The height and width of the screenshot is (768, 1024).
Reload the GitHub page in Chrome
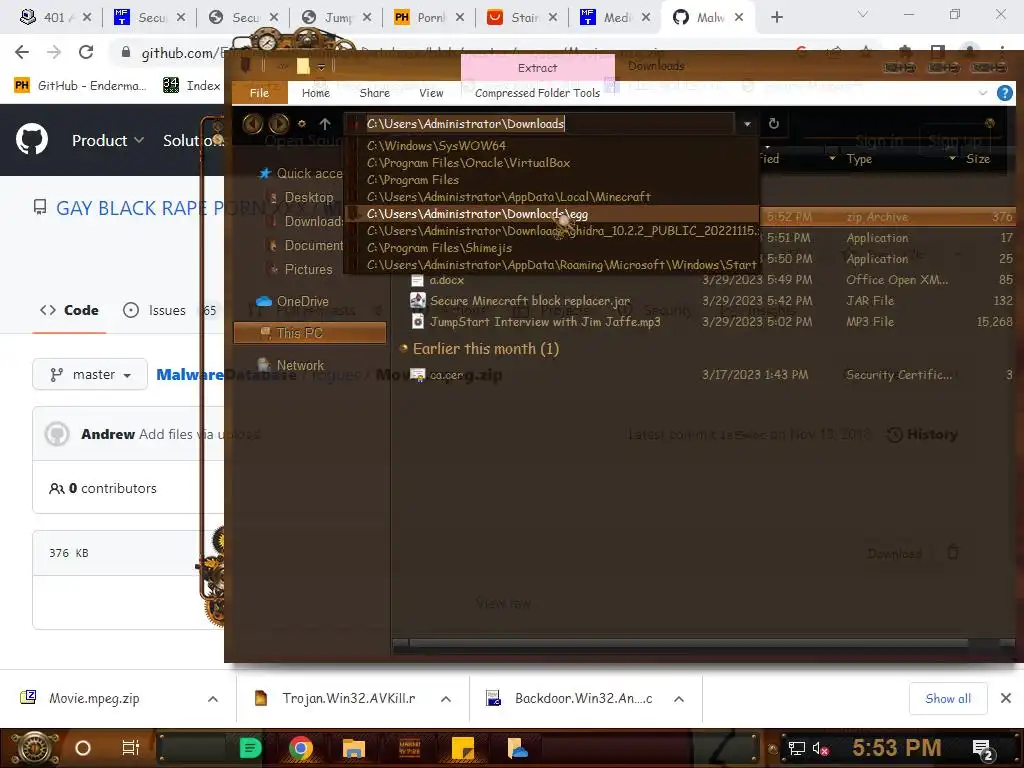click(86, 52)
